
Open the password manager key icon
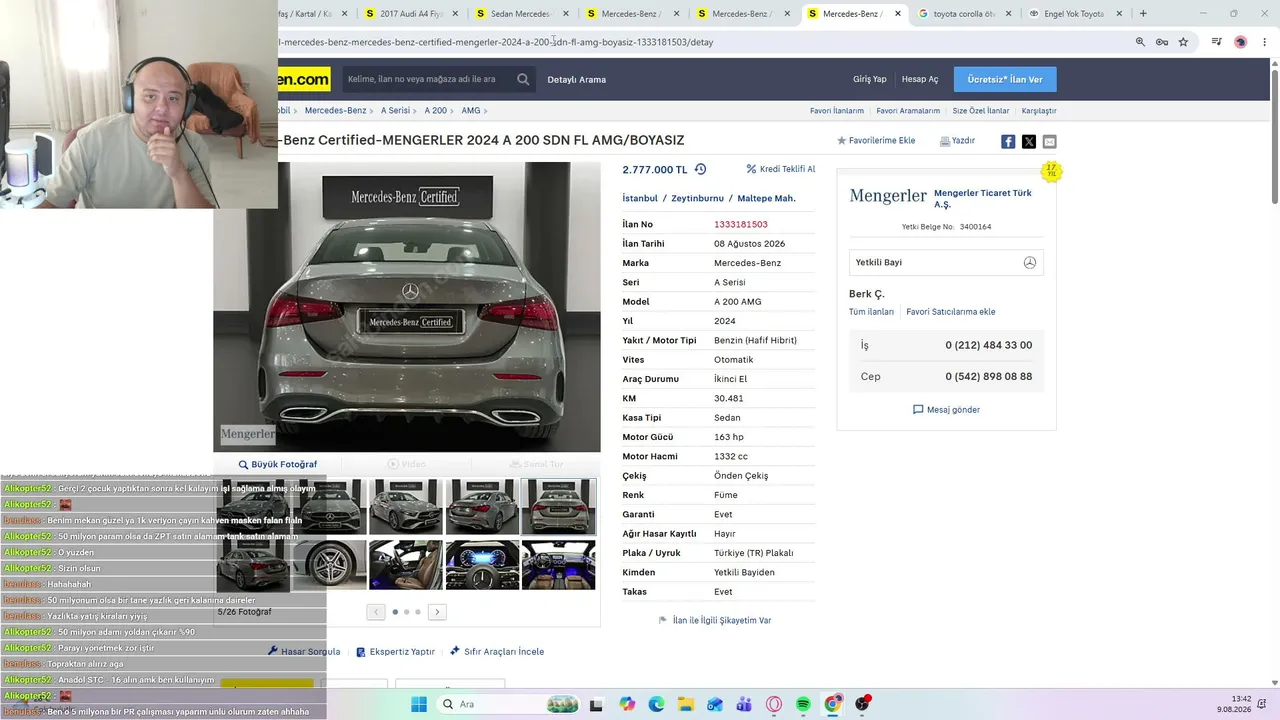tap(1162, 42)
